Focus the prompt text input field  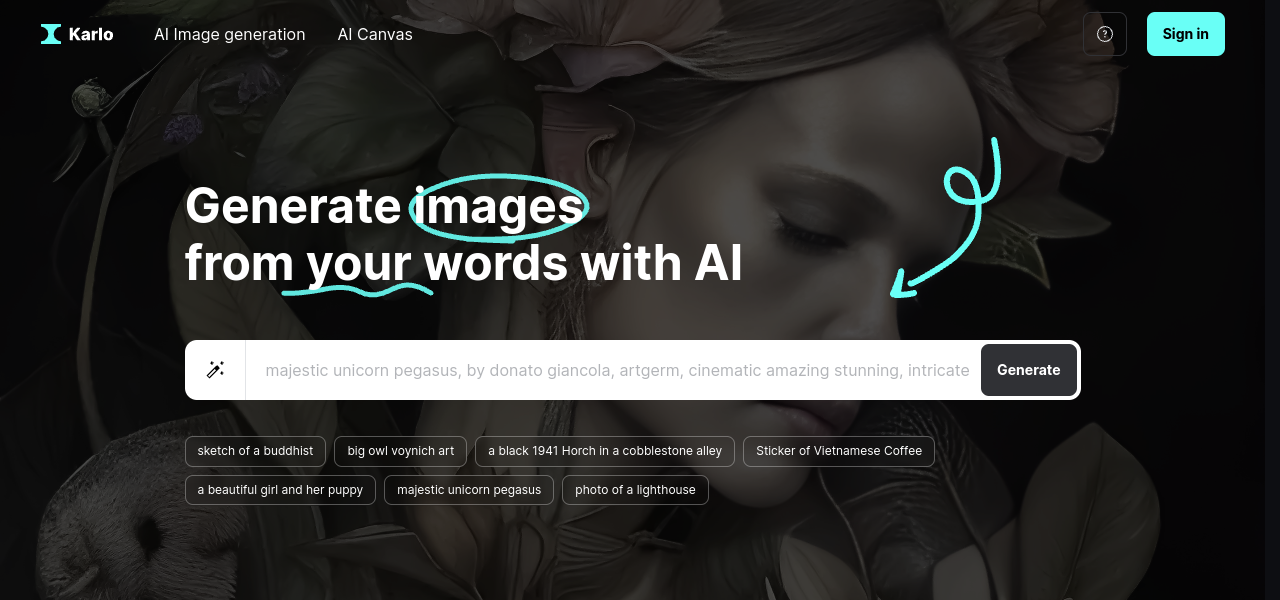click(x=613, y=370)
